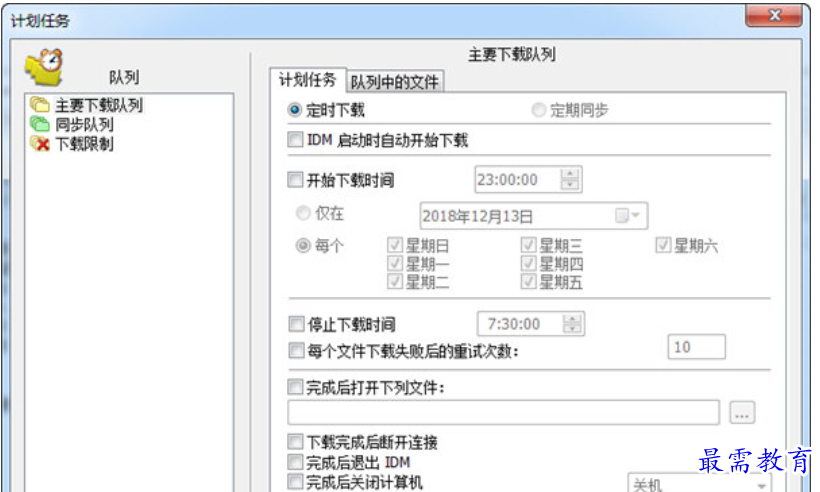
Task: Toggle the 星期六 checkbox
Action: [663, 245]
